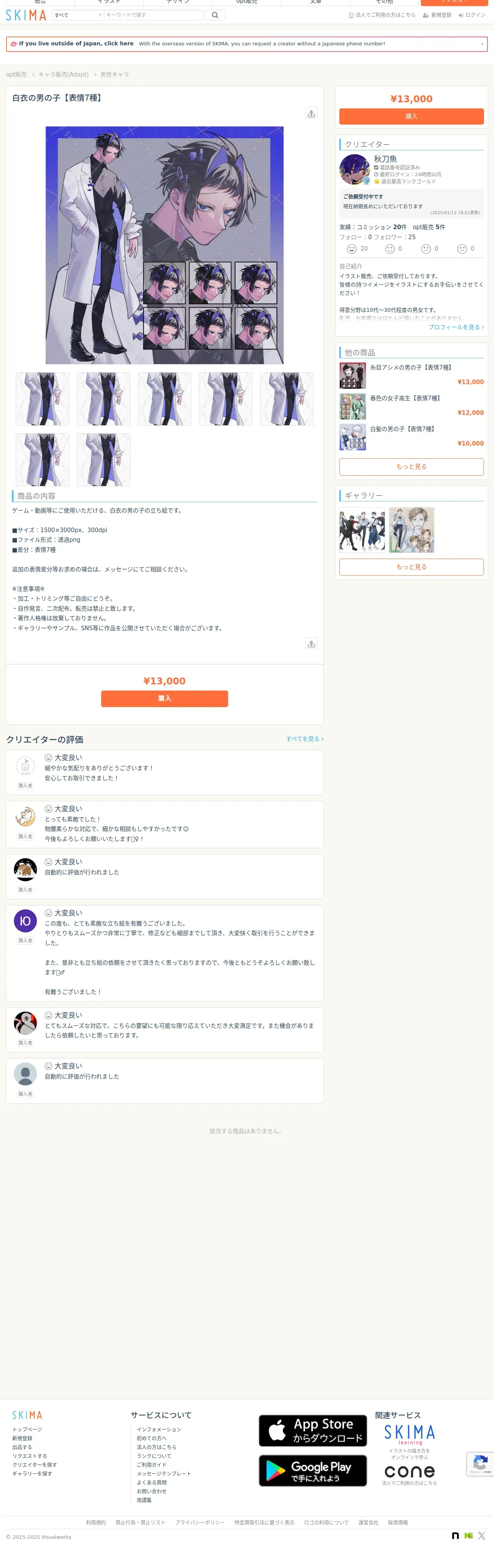Click the 新規登録 link in the header

(x=437, y=15)
